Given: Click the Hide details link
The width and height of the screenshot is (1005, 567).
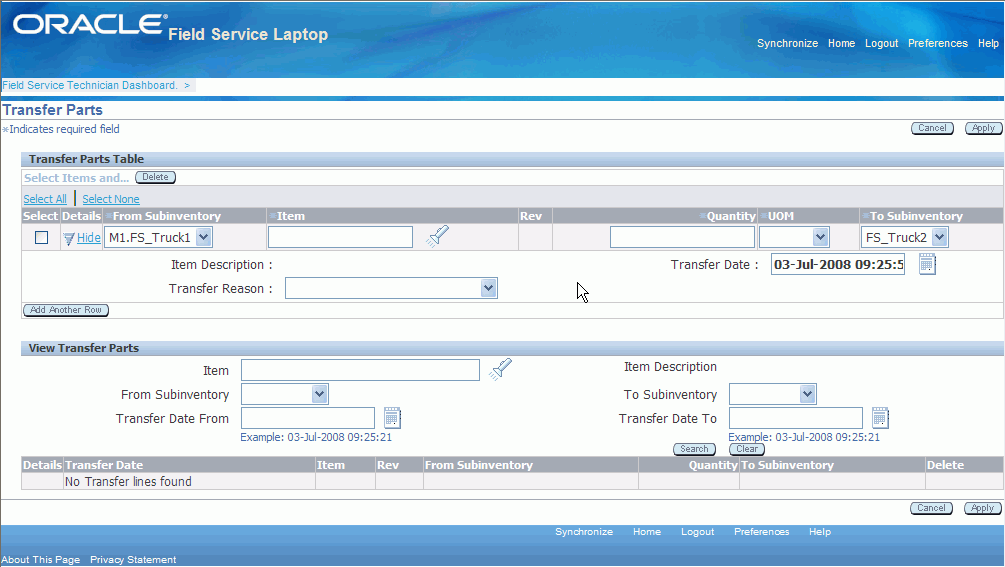Looking at the screenshot, I should point(88,238).
